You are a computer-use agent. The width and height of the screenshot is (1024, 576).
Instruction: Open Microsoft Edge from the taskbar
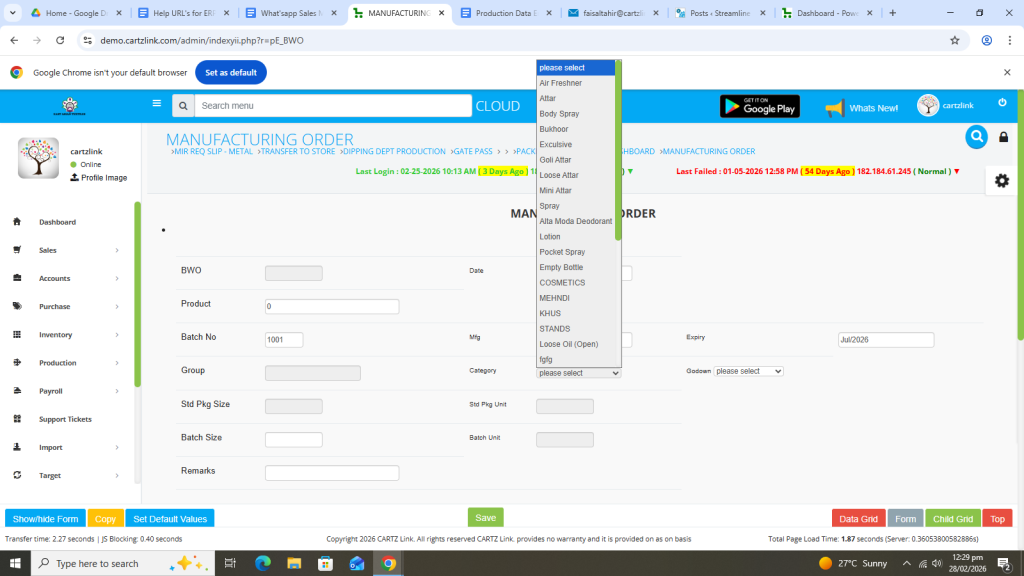point(263,563)
